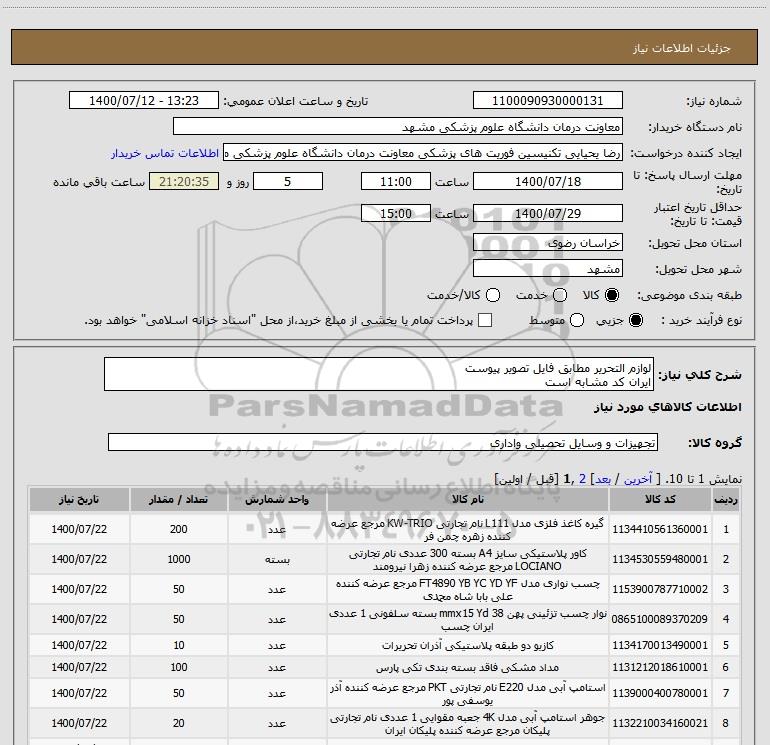
Task: Click quantity 100 in row 6
Action: [x=179, y=667]
